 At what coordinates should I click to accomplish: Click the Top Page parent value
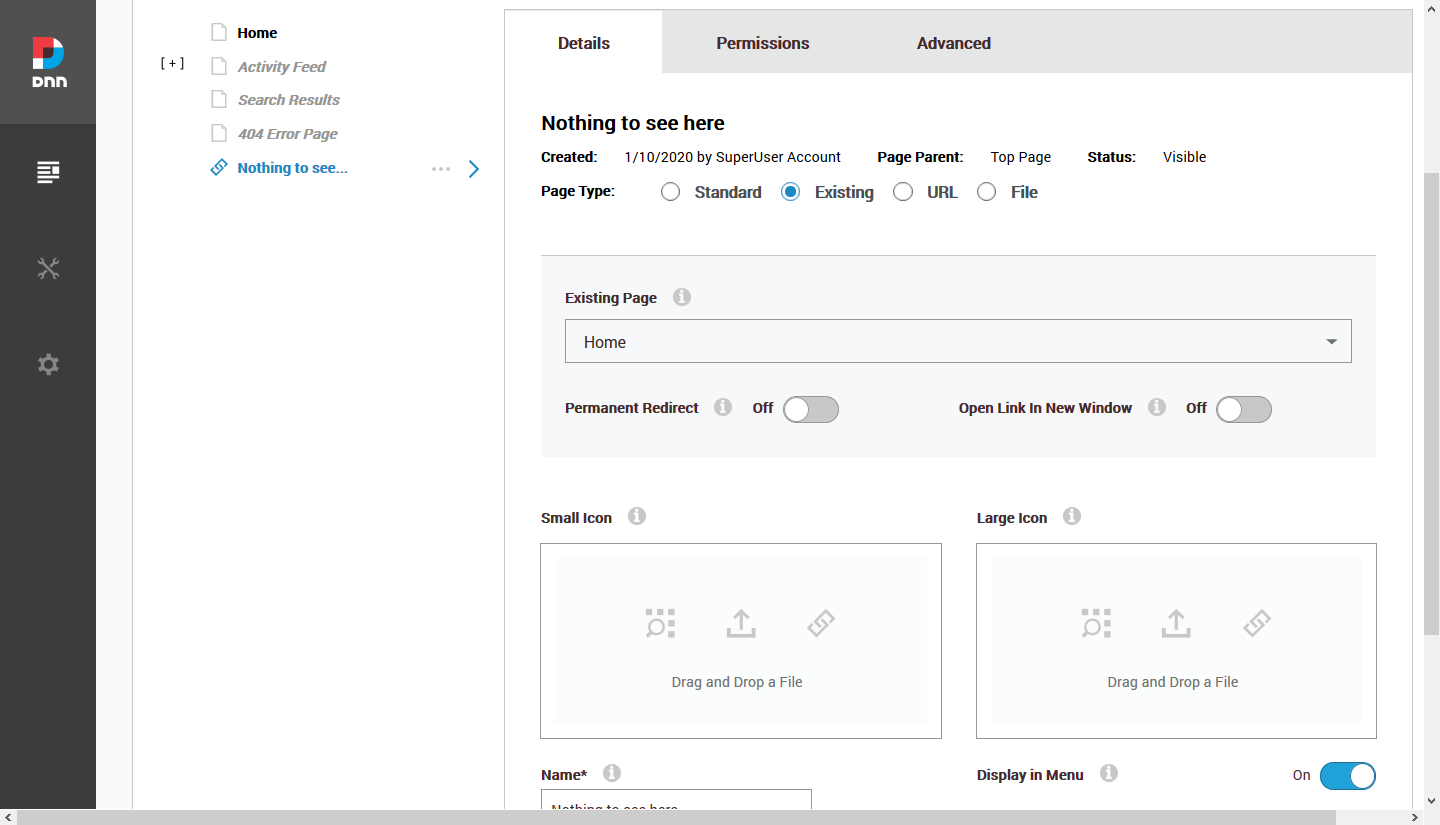(x=1021, y=157)
